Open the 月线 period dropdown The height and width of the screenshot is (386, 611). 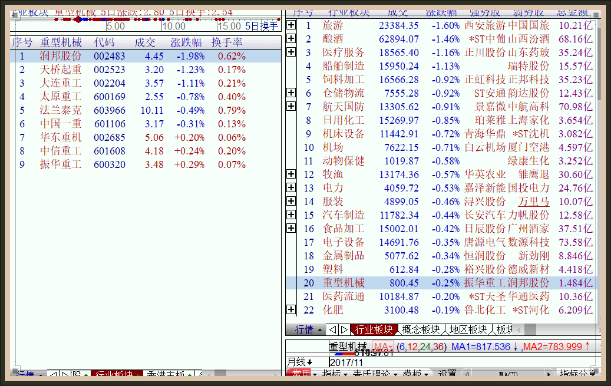coord(299,362)
